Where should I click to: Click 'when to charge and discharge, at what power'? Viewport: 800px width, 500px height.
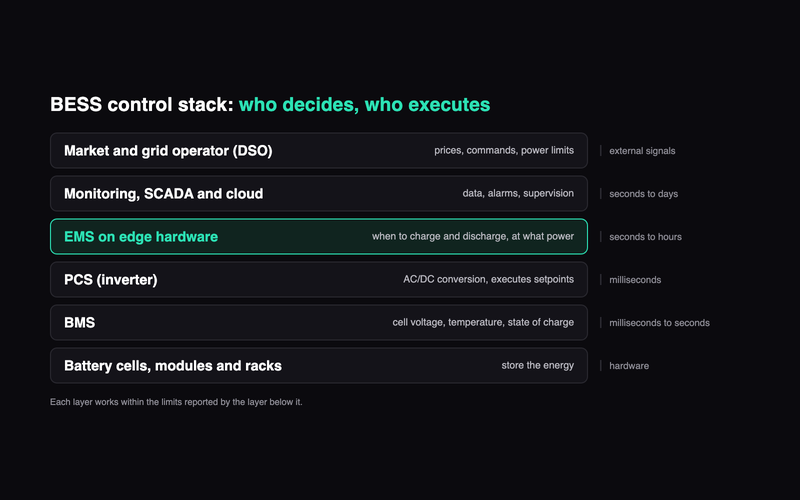(x=472, y=236)
